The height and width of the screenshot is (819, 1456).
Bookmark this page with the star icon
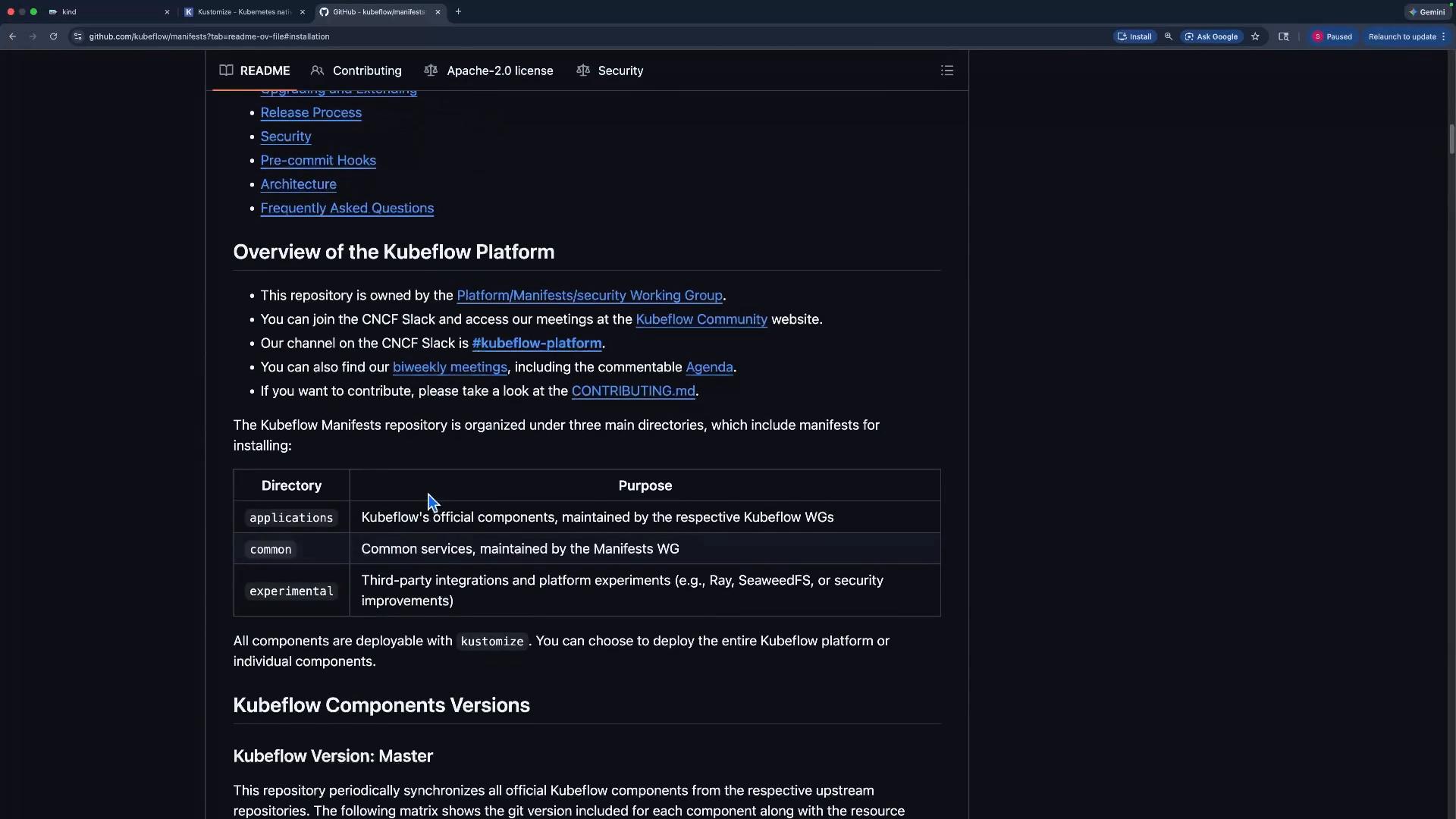pos(1255,36)
